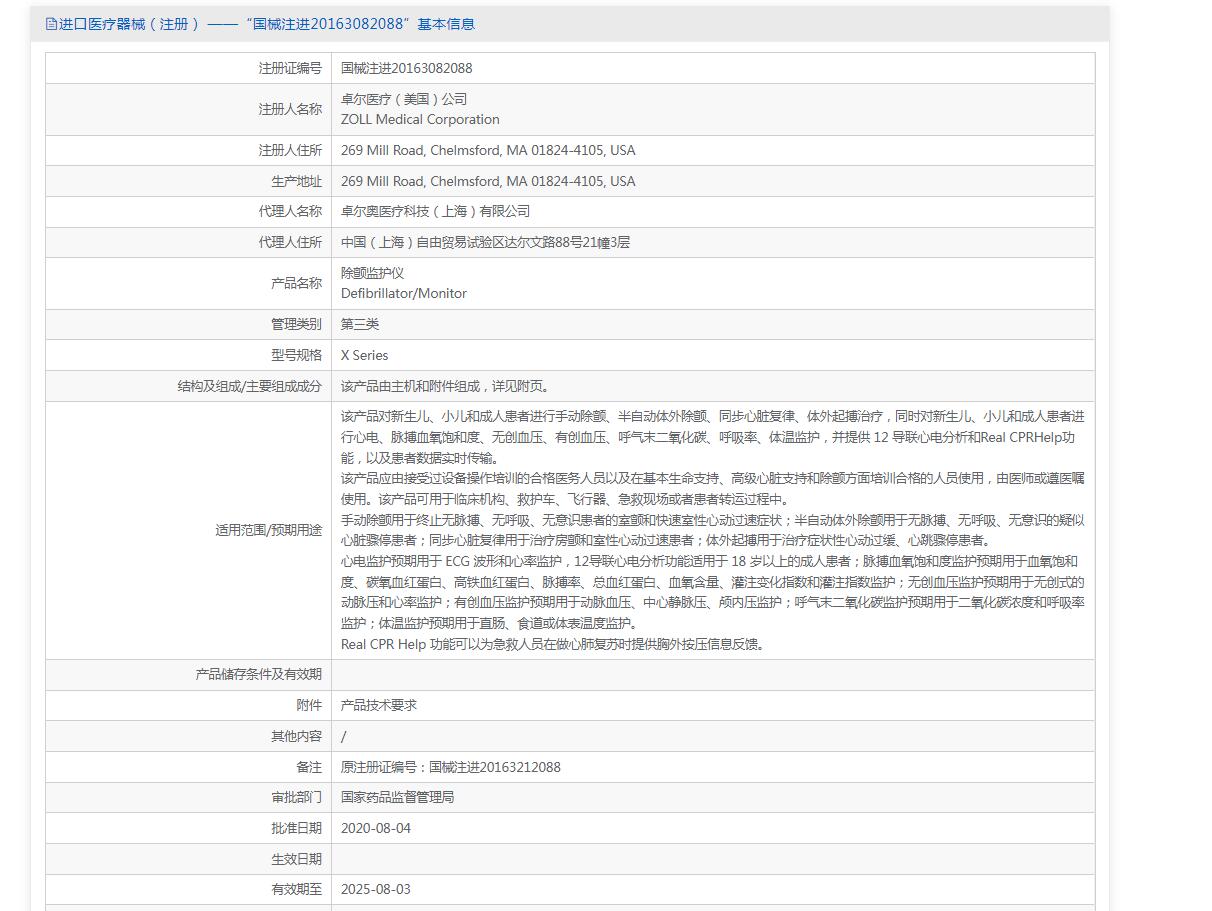The height and width of the screenshot is (911, 1212).
Task: Click the 适用范围/预期用途 label
Action: (x=269, y=530)
